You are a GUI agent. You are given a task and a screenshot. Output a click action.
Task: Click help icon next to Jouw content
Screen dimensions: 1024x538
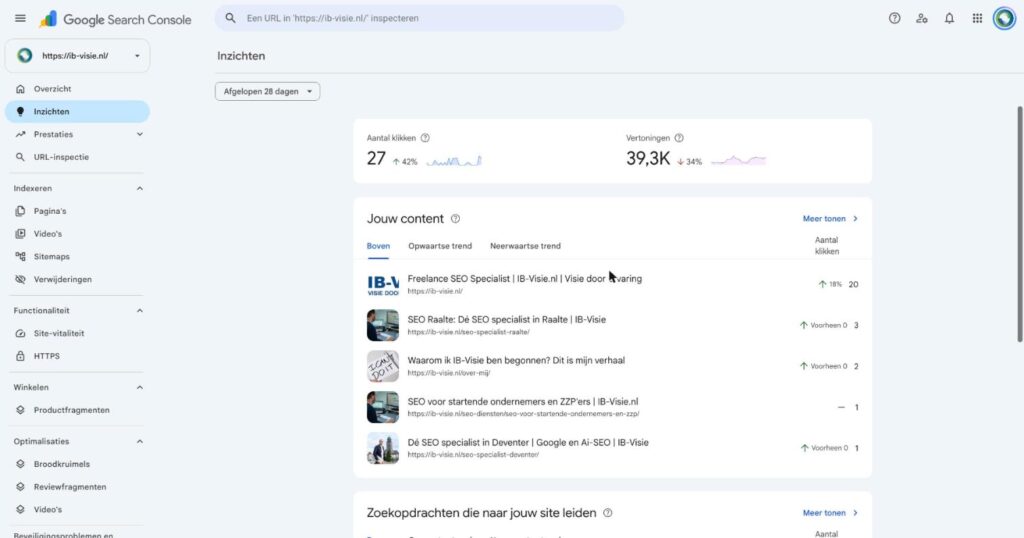click(455, 219)
